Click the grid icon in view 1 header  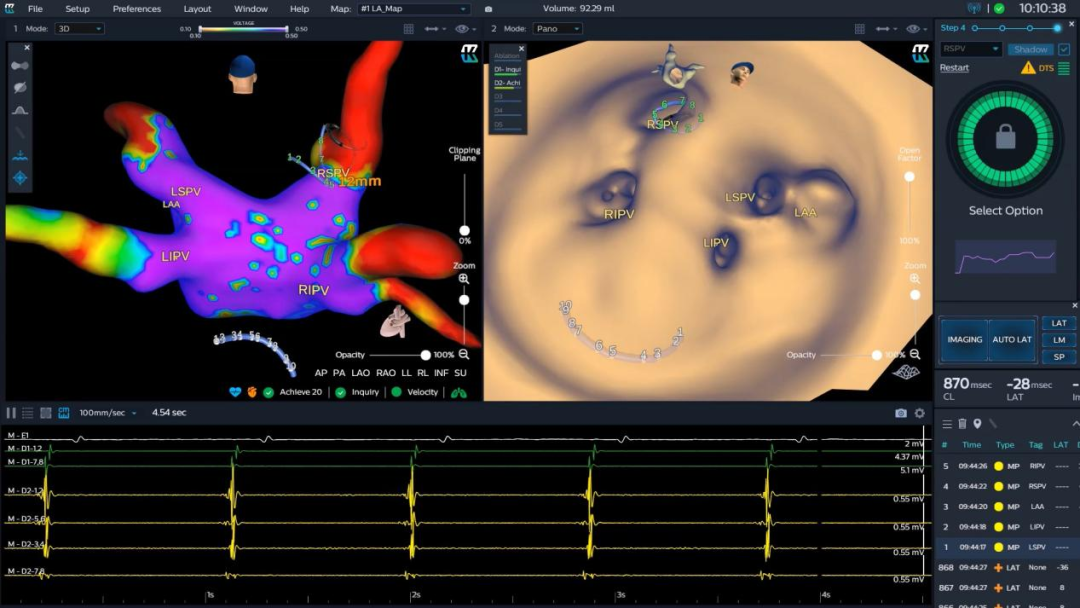(x=408, y=29)
